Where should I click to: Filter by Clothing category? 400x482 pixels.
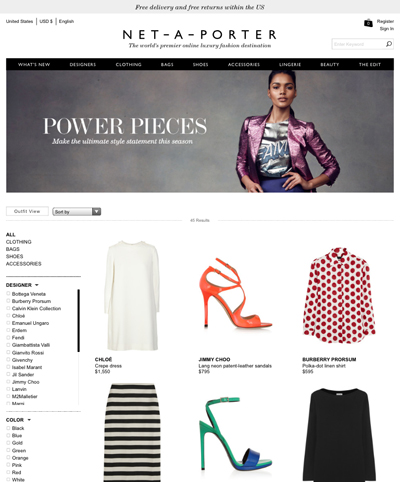point(19,242)
